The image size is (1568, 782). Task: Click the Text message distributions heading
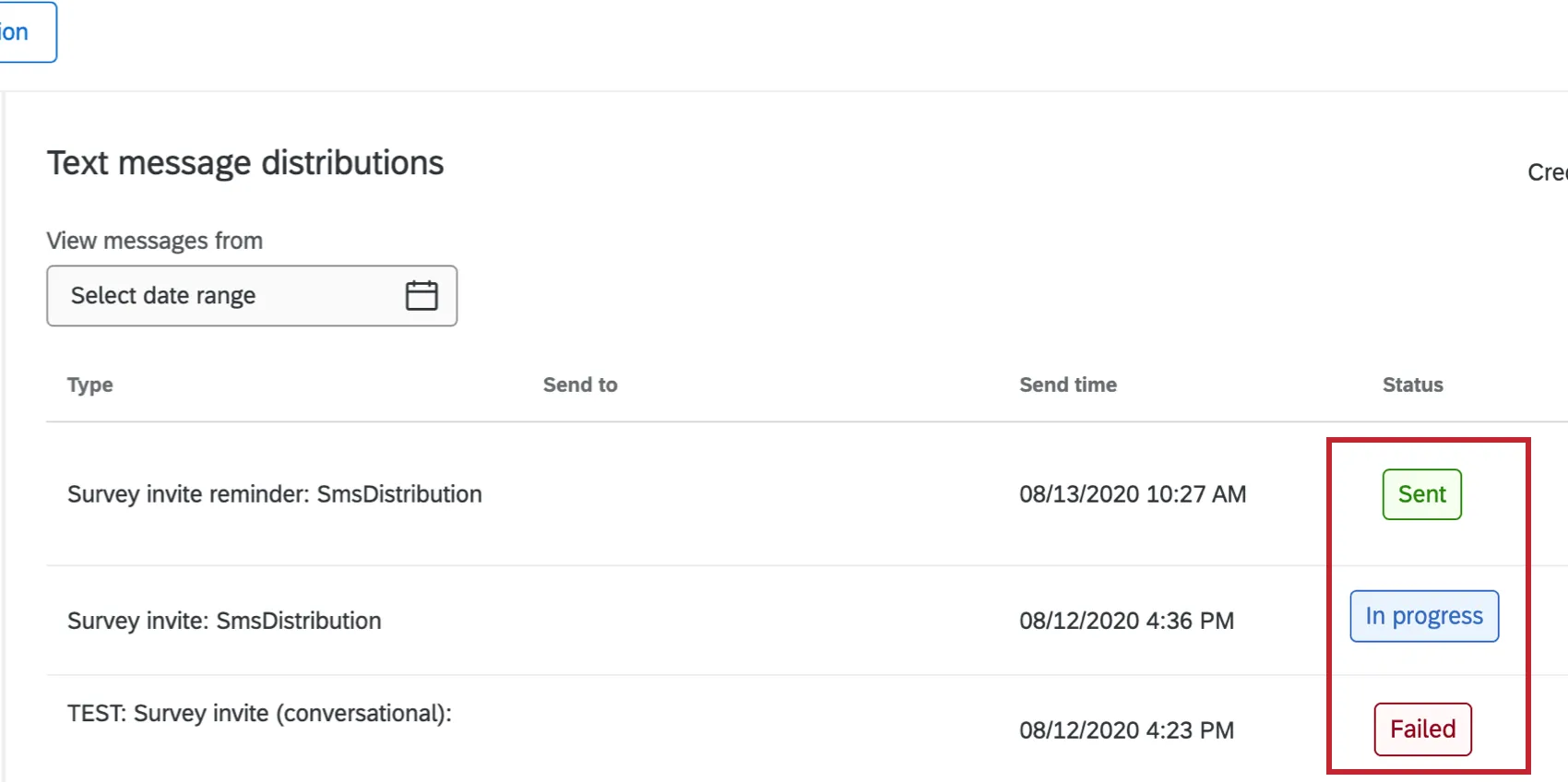[x=245, y=162]
